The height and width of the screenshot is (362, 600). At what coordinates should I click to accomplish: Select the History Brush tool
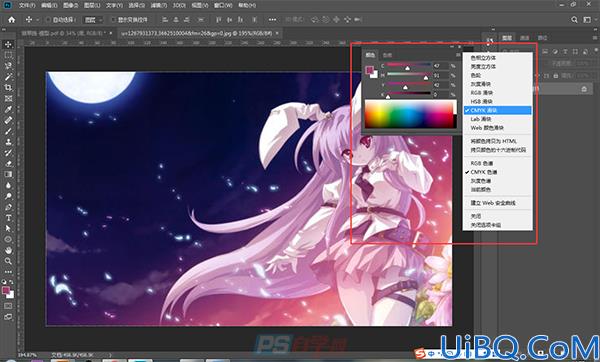[8, 153]
